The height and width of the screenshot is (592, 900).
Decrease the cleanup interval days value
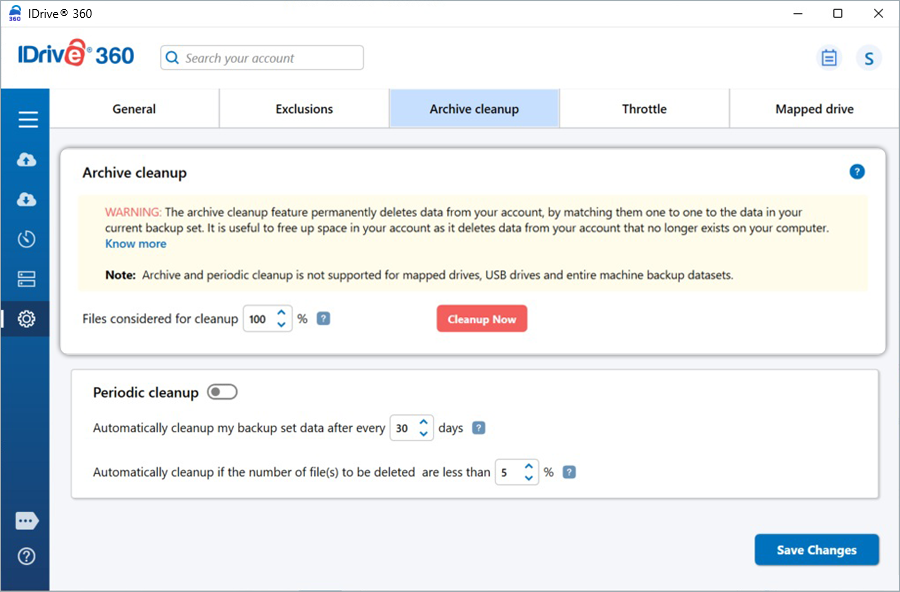pos(424,434)
